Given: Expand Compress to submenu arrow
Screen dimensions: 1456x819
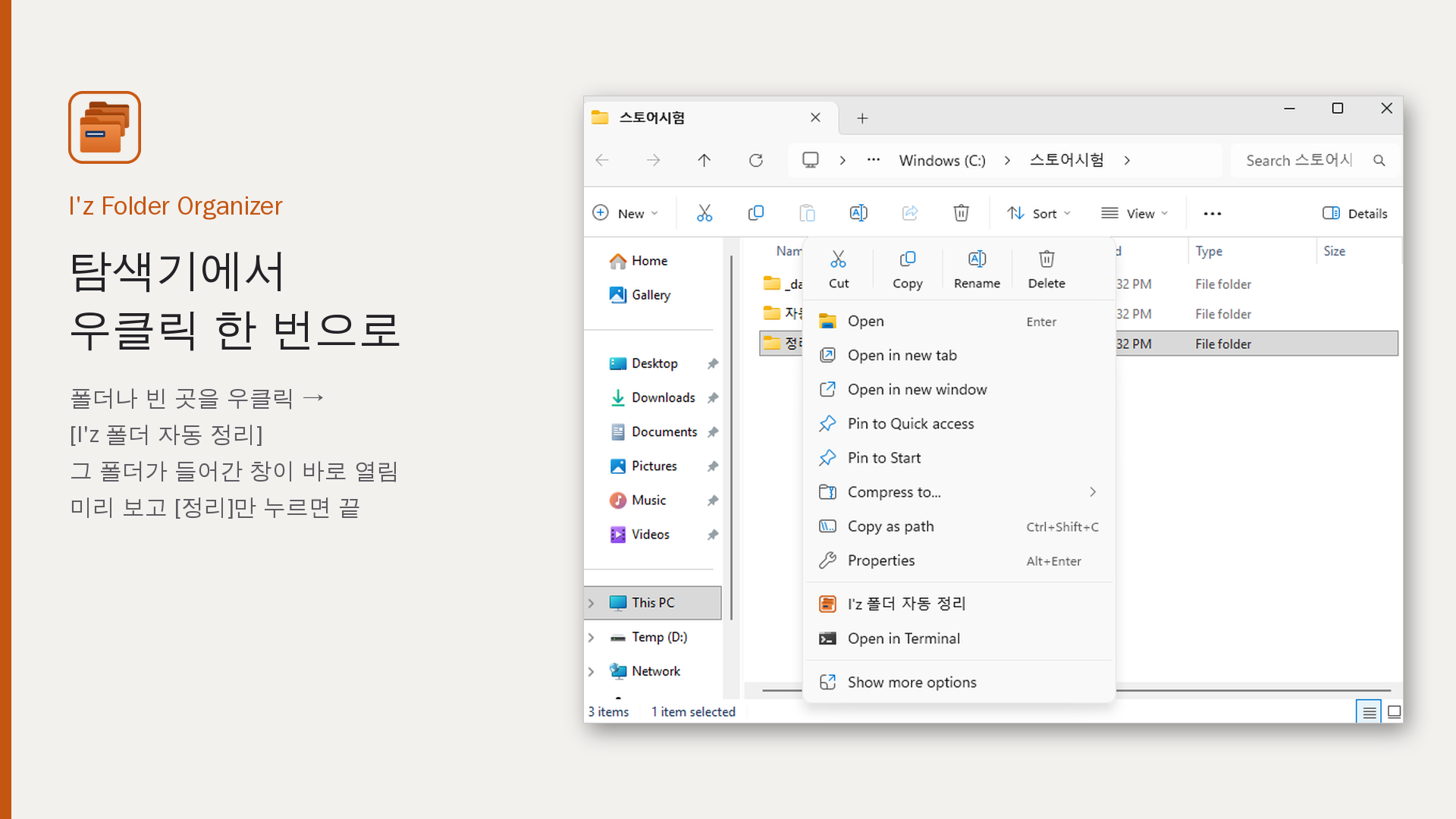Looking at the screenshot, I should (1093, 492).
